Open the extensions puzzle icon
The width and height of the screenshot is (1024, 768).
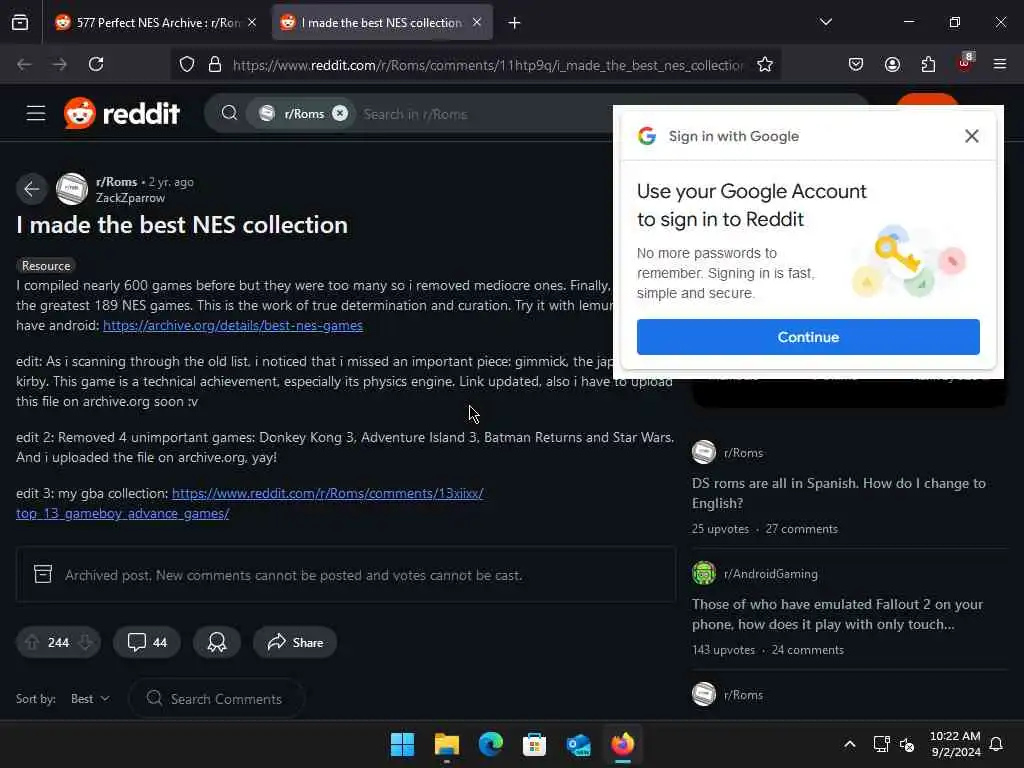[928, 64]
